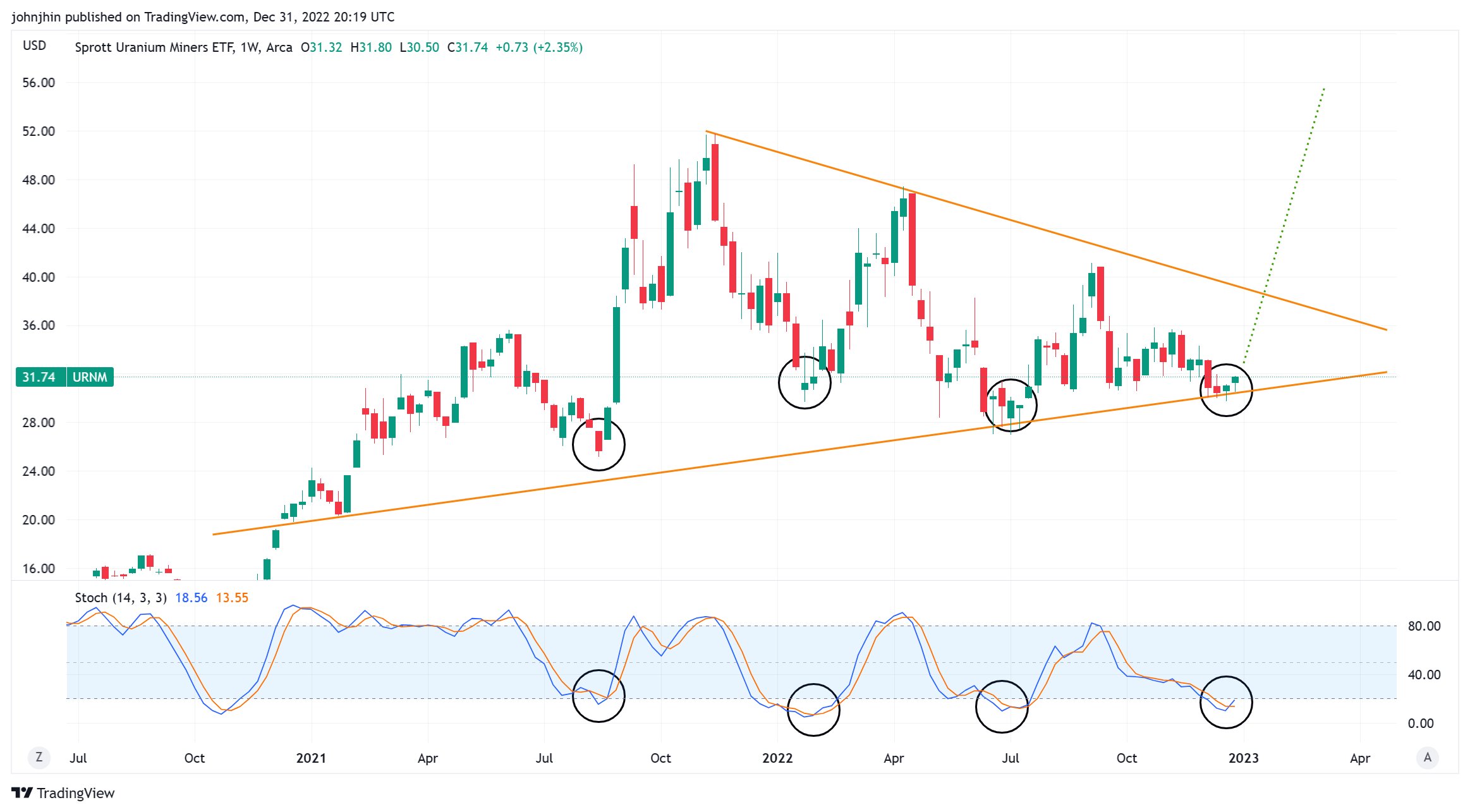This screenshot has height=812, width=1470.
Task: Toggle the A auto-scale button
Action: pyautogui.click(x=1427, y=757)
